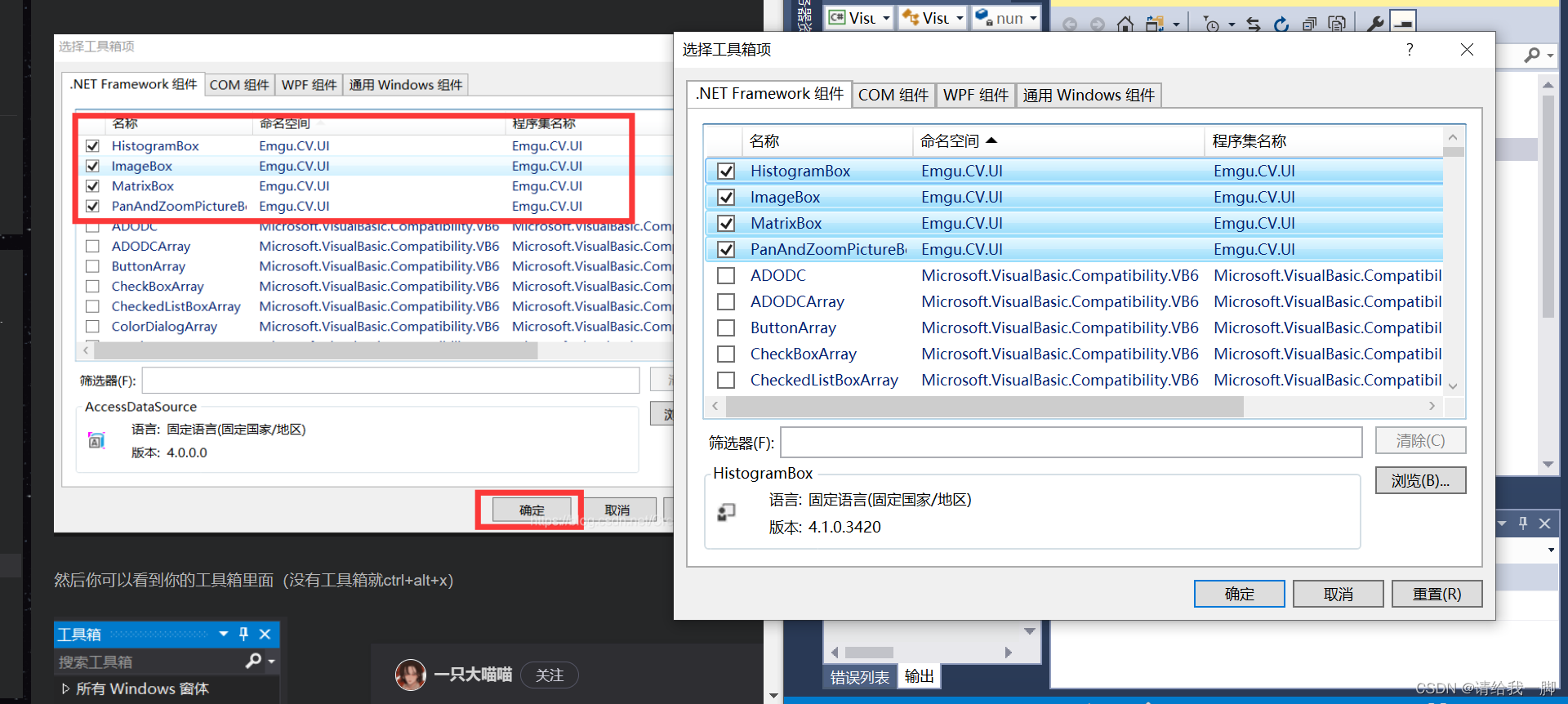
Task: Open the C# Visu project dropdown
Action: (886, 18)
